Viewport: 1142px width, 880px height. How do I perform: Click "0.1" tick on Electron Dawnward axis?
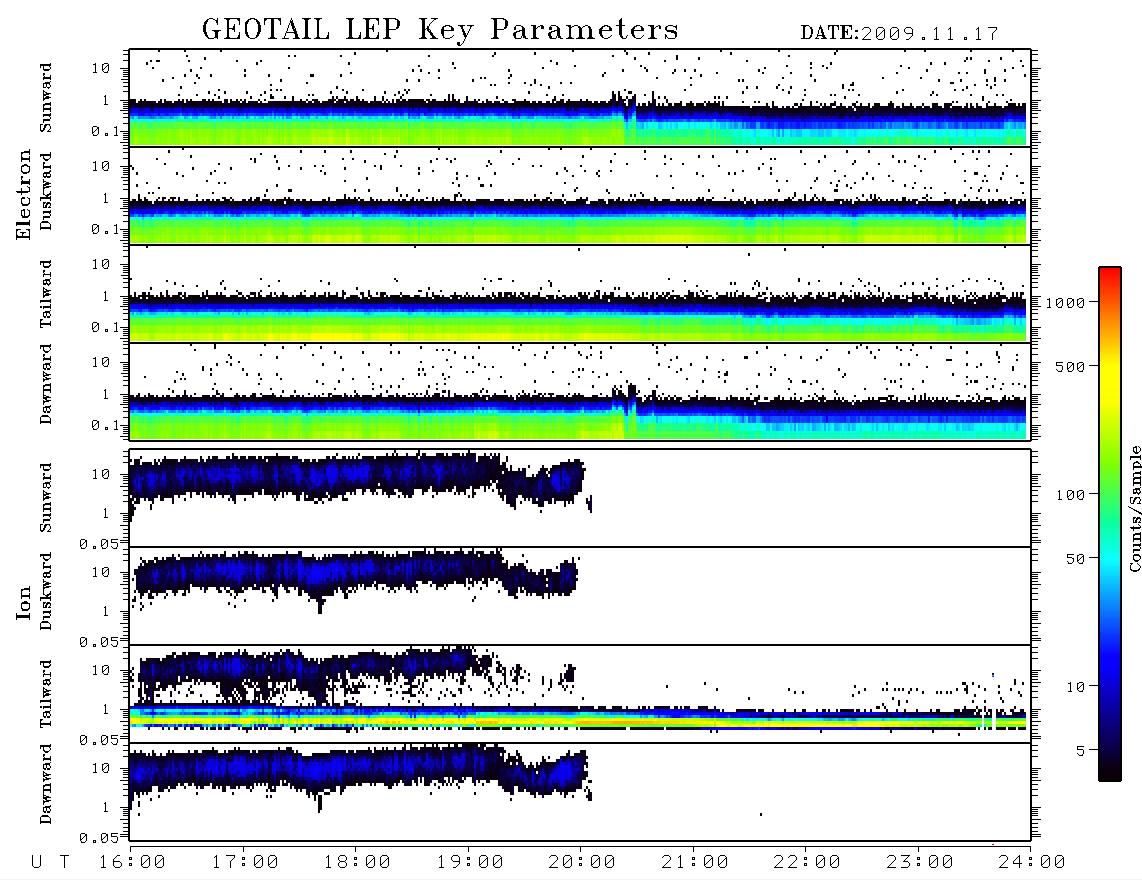pos(105,425)
